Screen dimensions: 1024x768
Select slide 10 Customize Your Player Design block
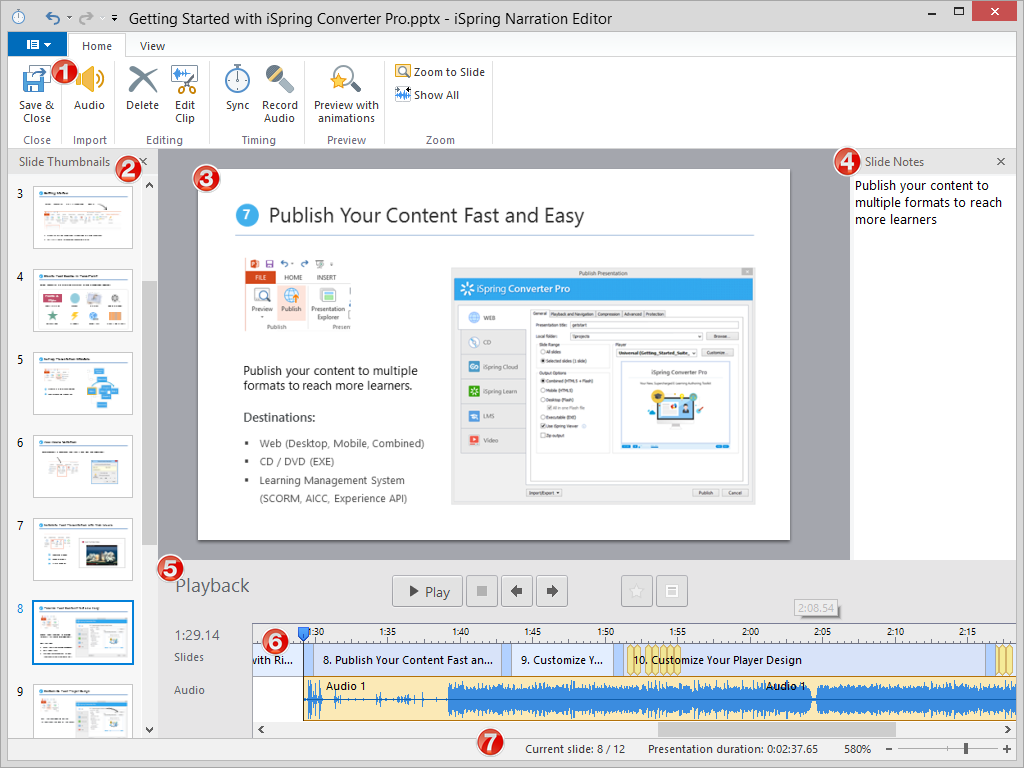tap(805, 660)
